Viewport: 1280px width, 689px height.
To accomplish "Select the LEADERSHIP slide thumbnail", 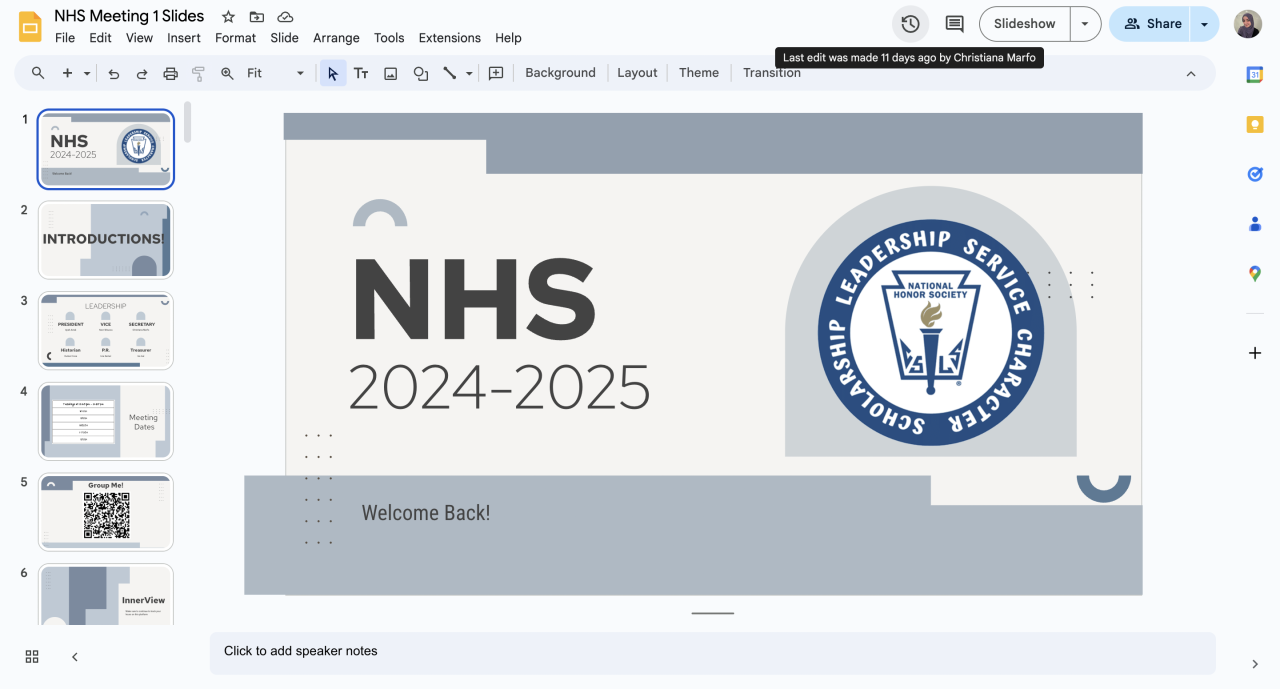I will (x=106, y=331).
